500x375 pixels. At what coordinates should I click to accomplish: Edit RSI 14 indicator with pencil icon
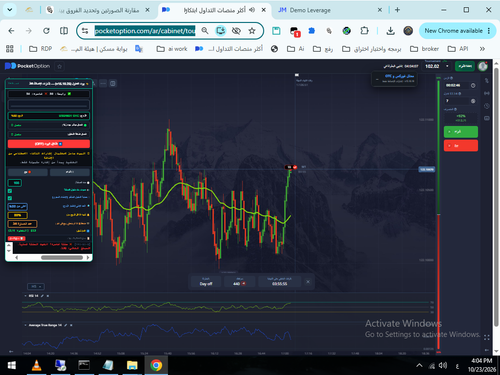42,296
